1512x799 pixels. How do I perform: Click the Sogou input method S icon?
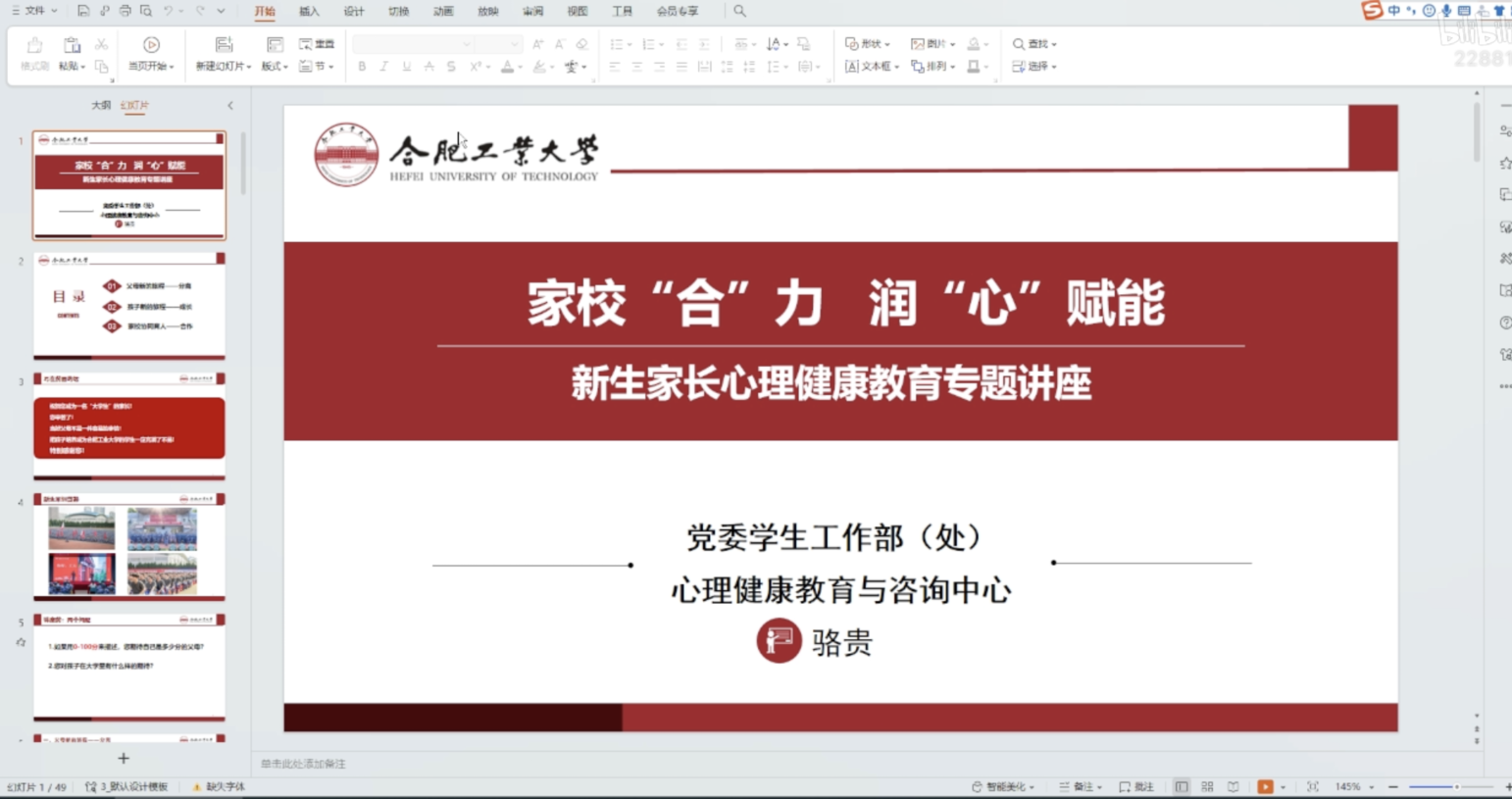(1372, 10)
